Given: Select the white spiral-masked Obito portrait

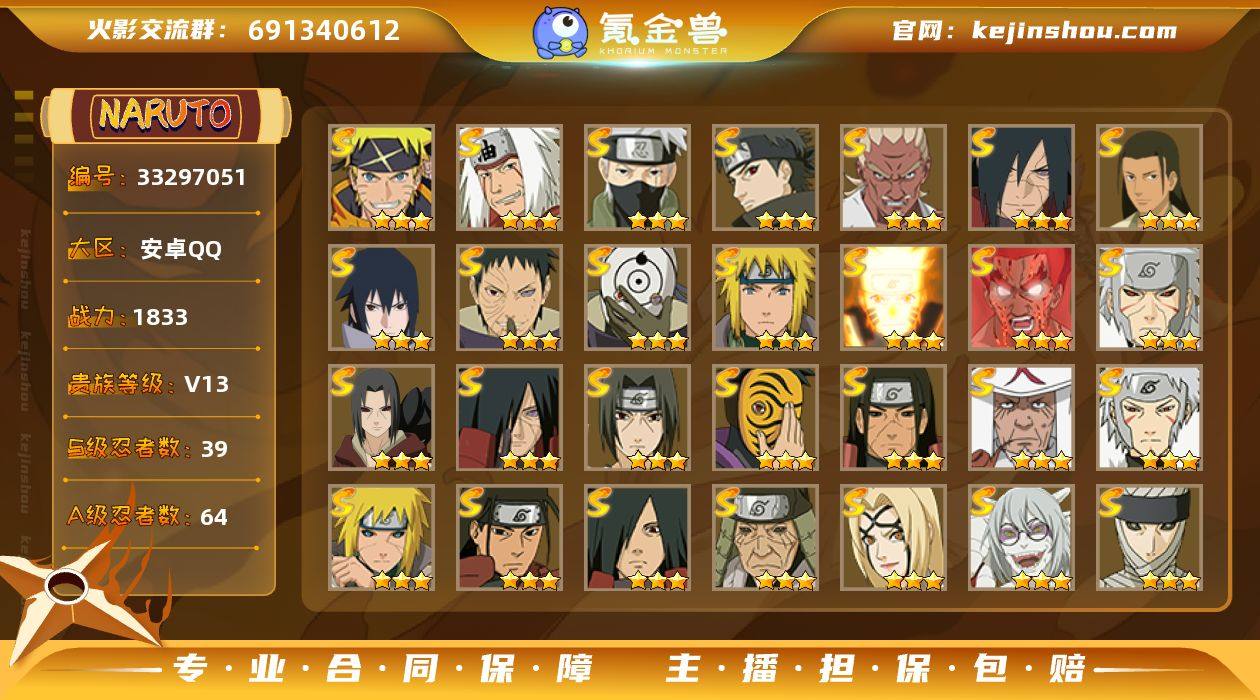Looking at the screenshot, I should click(x=637, y=297).
